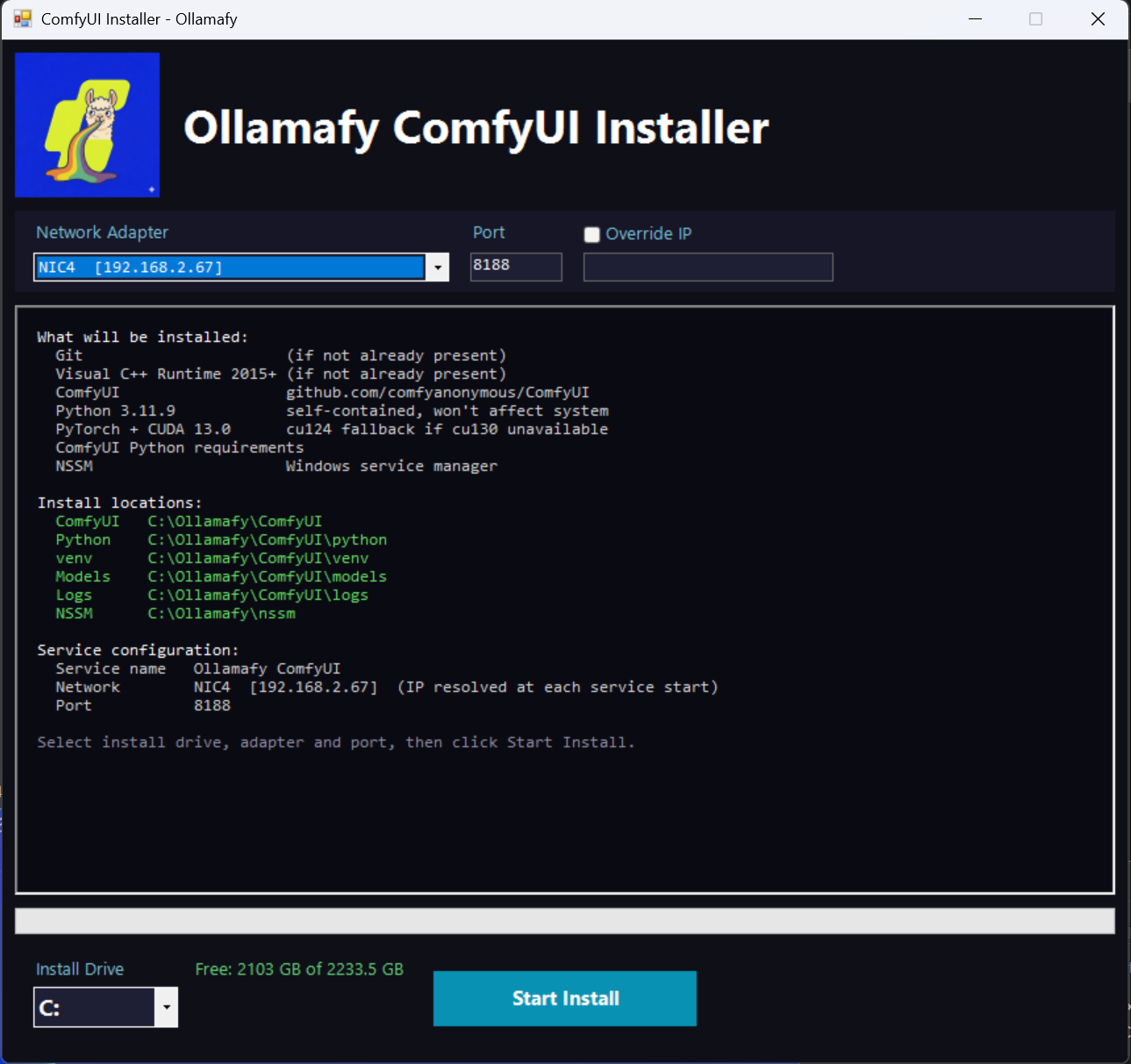Click the 'C:\Ollamafy\ComfyUI\models' path
Screen dimensions: 1131x1064
(268, 576)
